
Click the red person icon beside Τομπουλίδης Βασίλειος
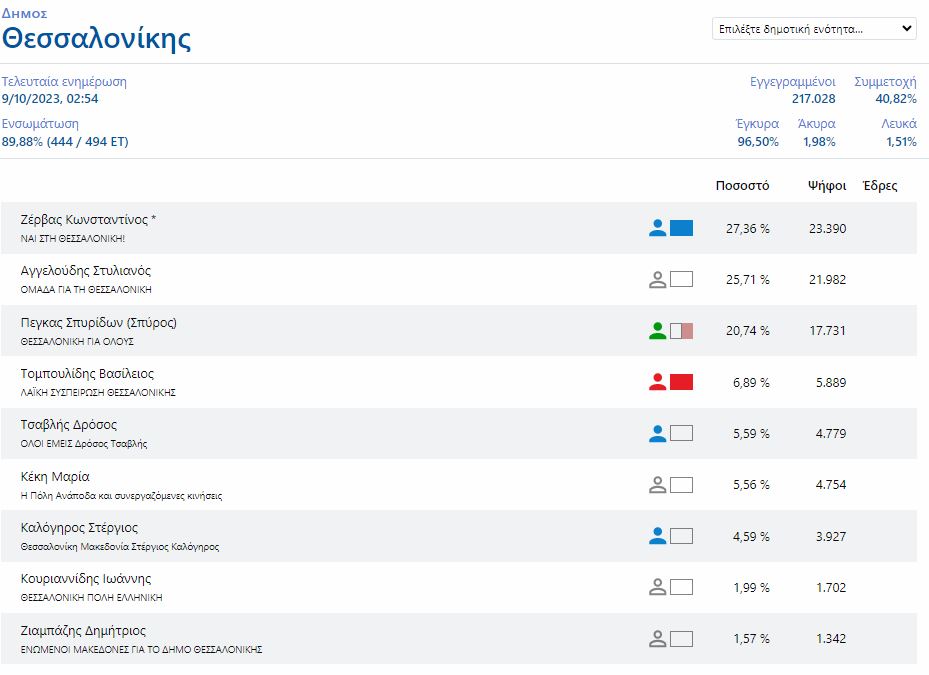[x=657, y=382]
